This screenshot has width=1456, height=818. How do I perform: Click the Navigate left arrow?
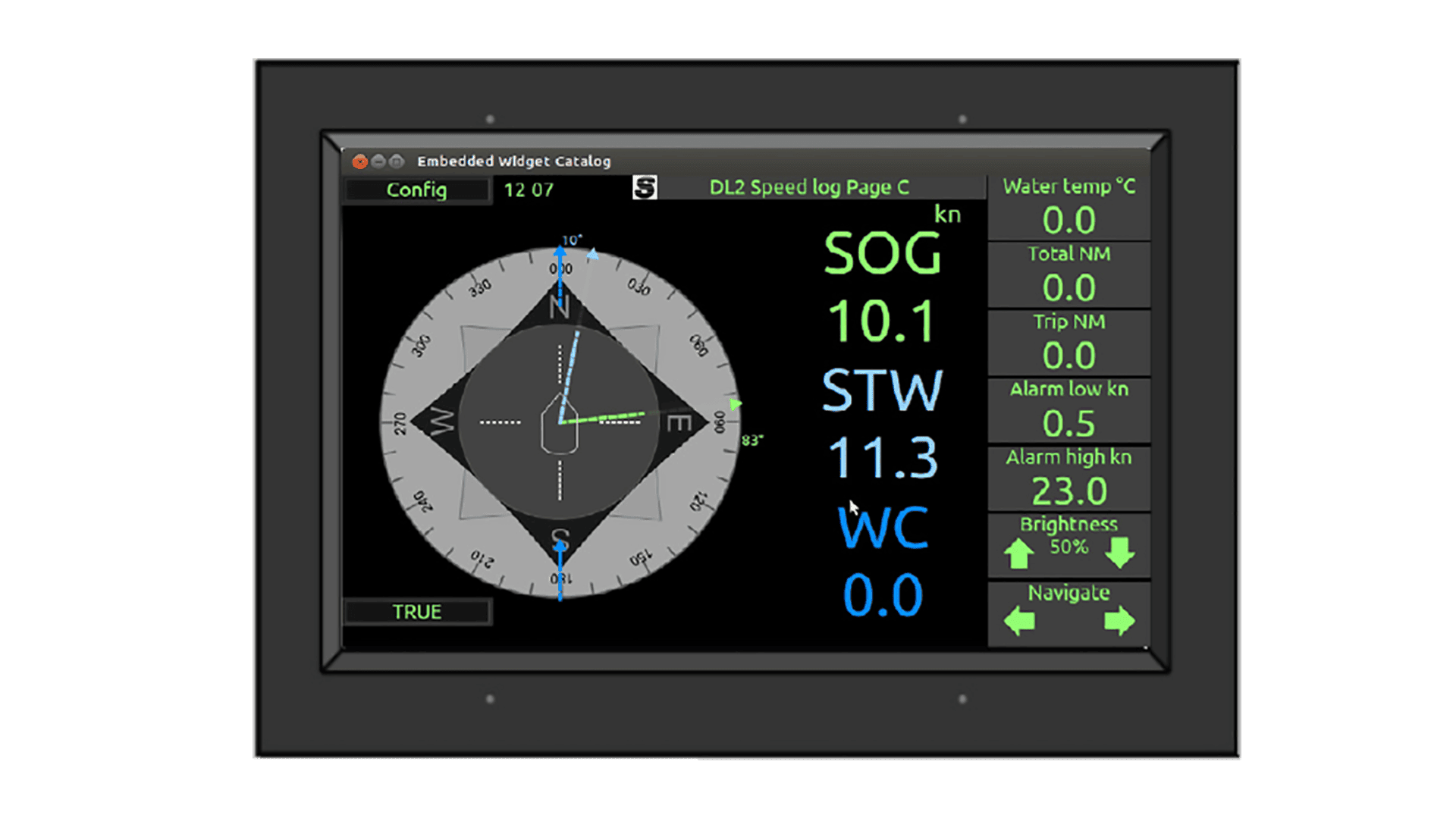pos(1019,622)
